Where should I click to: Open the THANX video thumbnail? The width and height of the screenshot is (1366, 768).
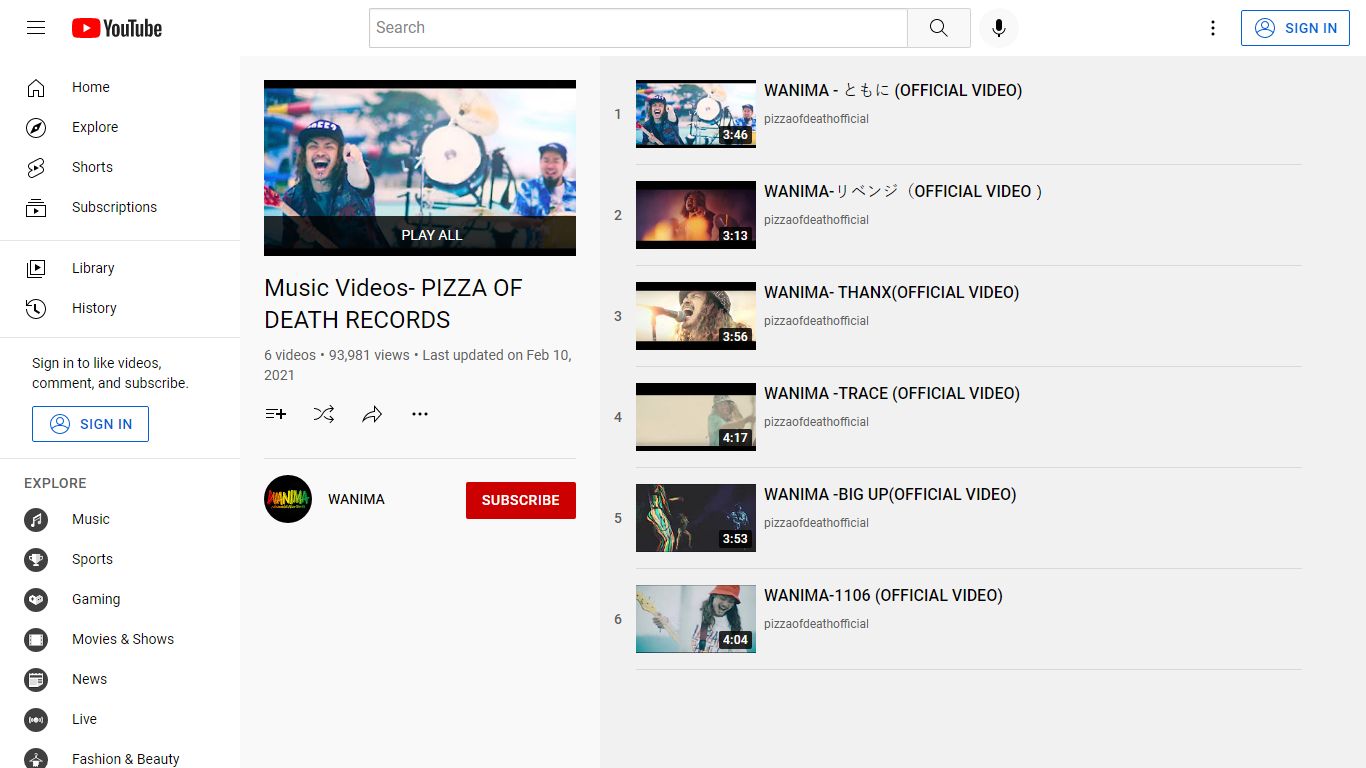[696, 316]
